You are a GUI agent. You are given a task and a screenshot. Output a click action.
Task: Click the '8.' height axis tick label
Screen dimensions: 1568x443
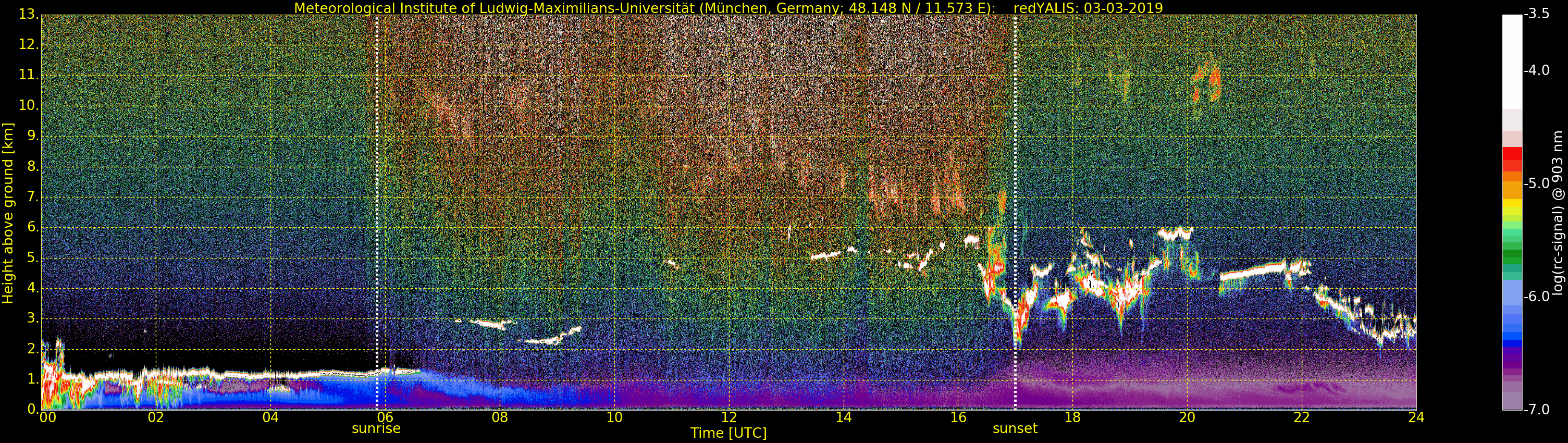(33, 167)
